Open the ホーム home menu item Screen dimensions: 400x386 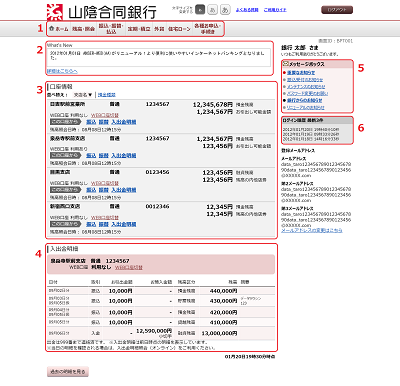point(59,29)
